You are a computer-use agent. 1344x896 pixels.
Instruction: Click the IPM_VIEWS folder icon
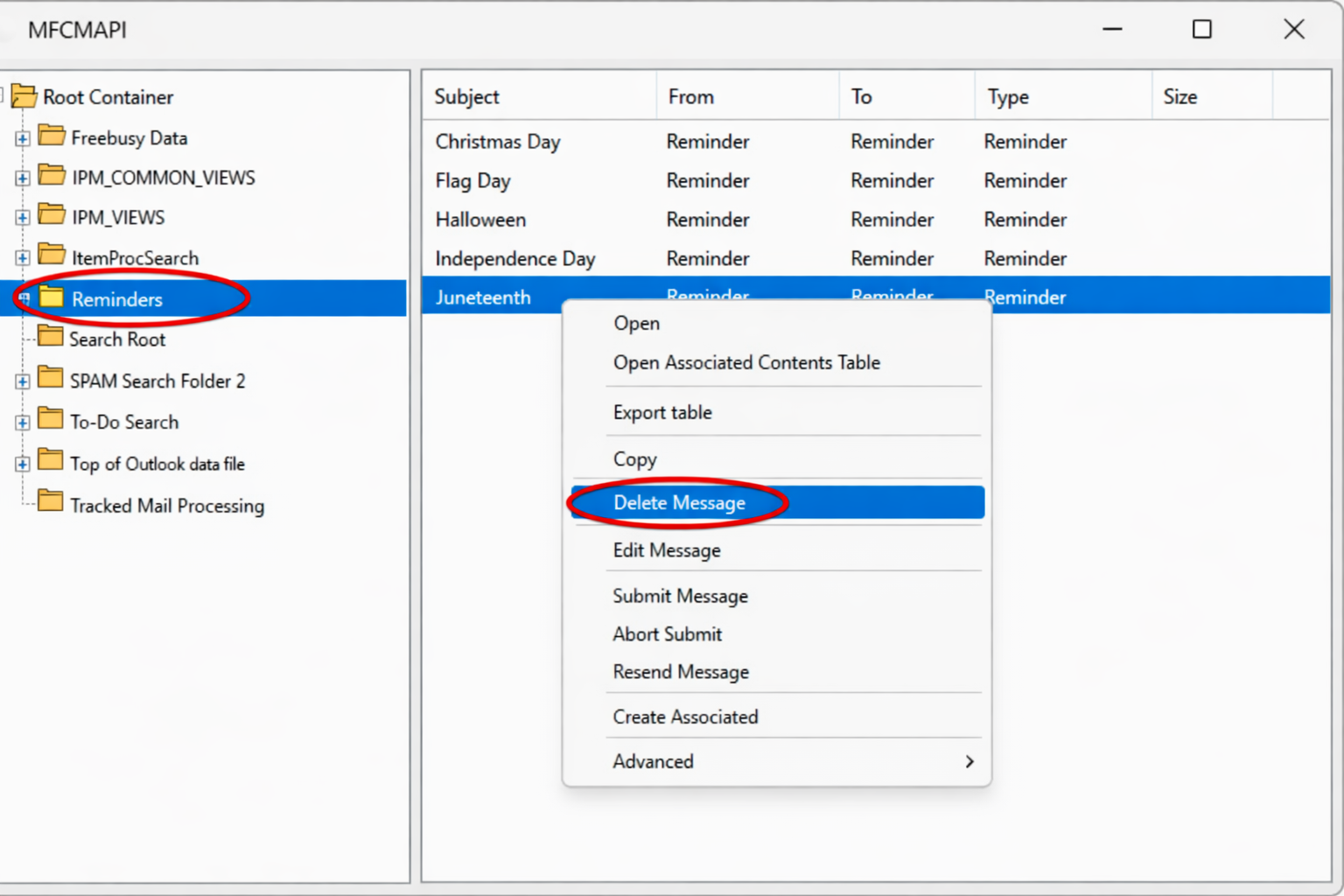[52, 216]
